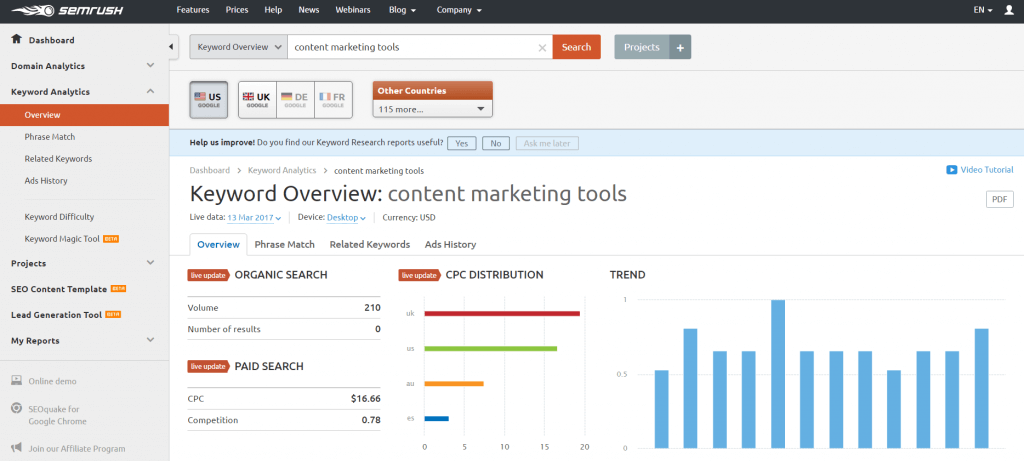Click the SEOquake gear icon
Image resolution: width=1024 pixels, height=461 pixels.
click(x=17, y=408)
